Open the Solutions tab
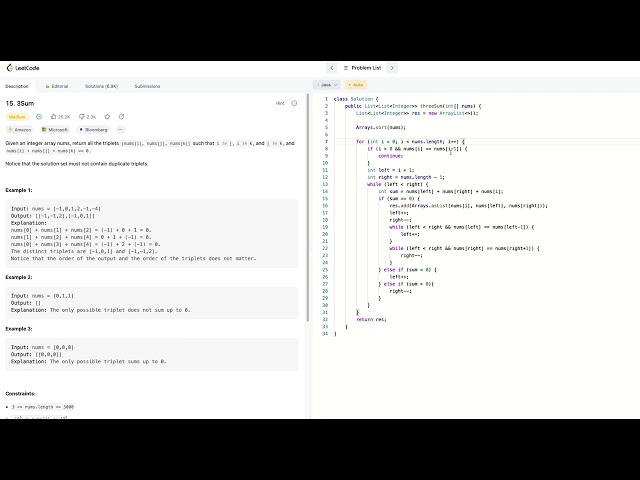 pyautogui.click(x=101, y=86)
